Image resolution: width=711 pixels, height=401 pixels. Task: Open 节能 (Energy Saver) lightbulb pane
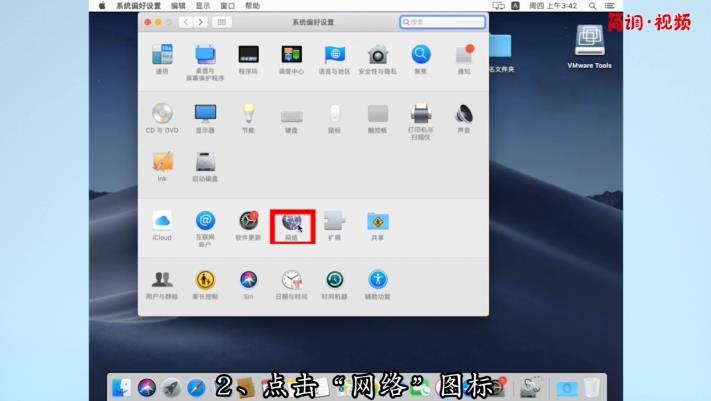(248, 118)
